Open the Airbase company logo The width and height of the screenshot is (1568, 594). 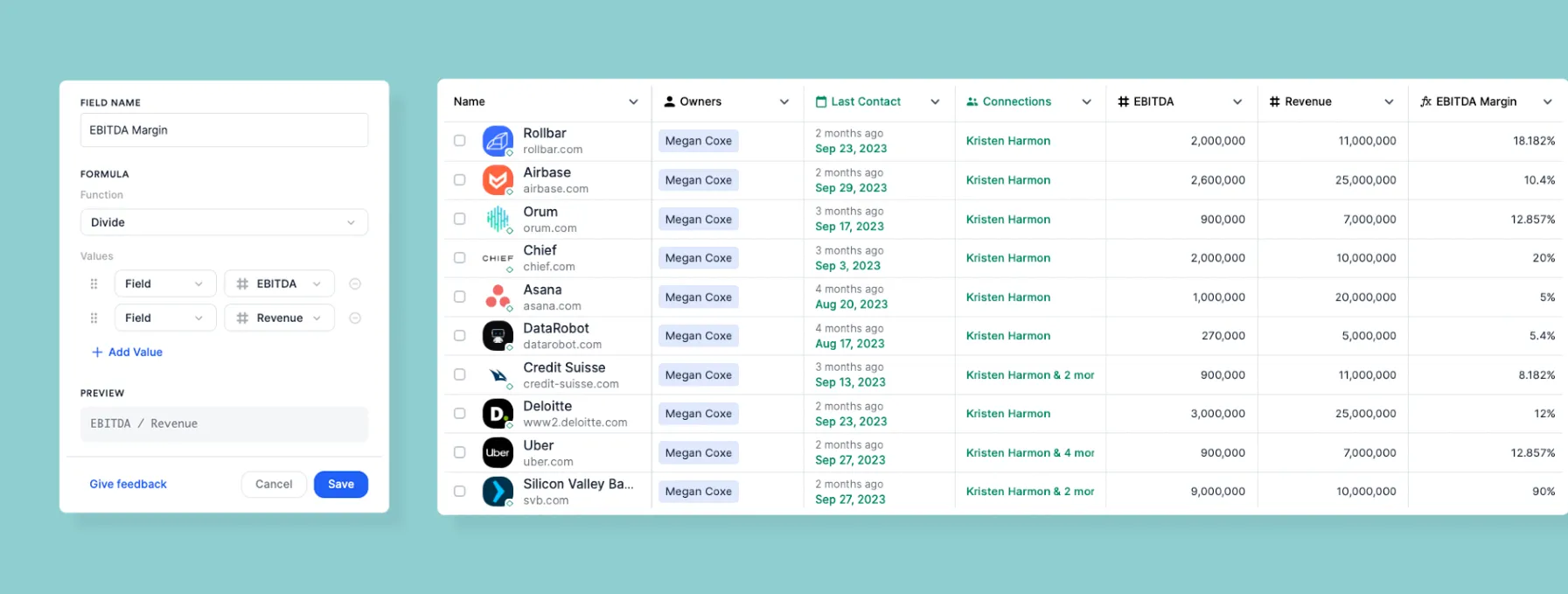[x=498, y=180]
